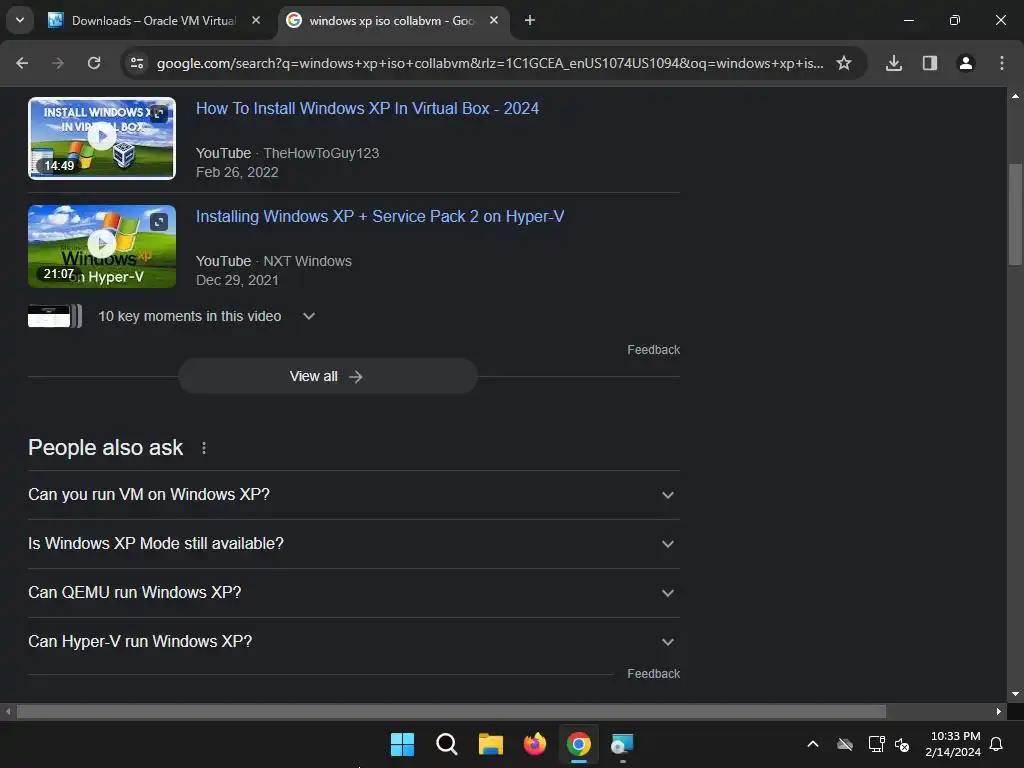Click the horizontal scrollbar thumb
Screen dimensions: 1024x768
(451, 711)
